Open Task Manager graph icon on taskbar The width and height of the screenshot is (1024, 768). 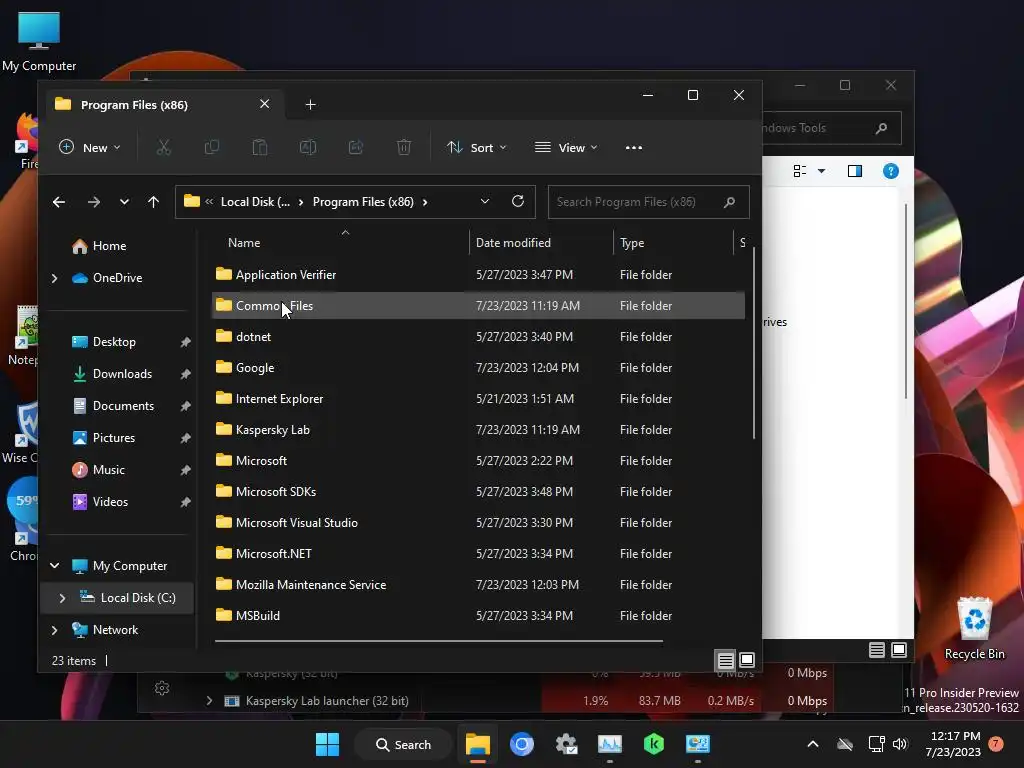click(610, 744)
